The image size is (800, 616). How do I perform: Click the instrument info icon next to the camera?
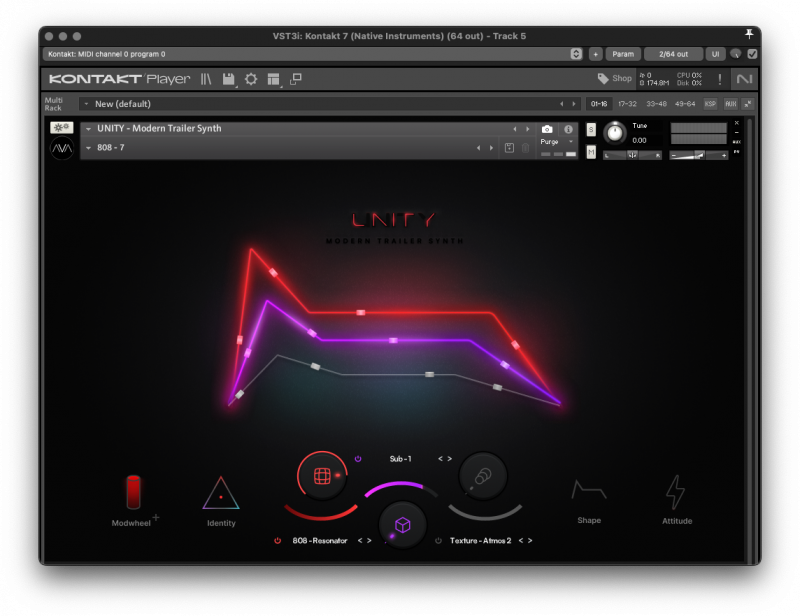click(x=570, y=128)
